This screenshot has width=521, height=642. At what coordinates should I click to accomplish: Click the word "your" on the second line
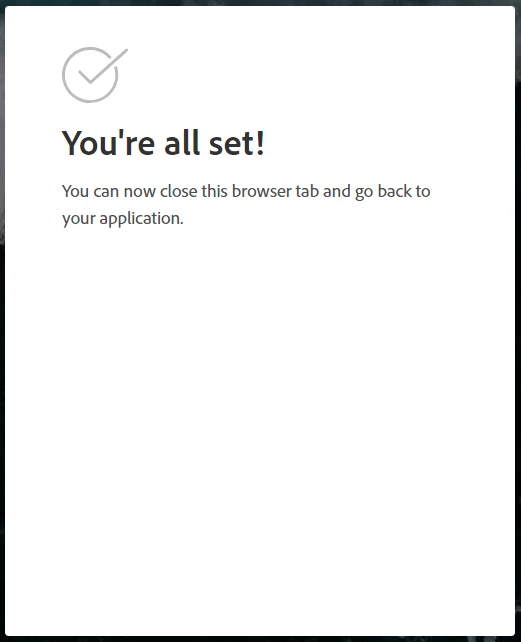[x=79, y=219]
